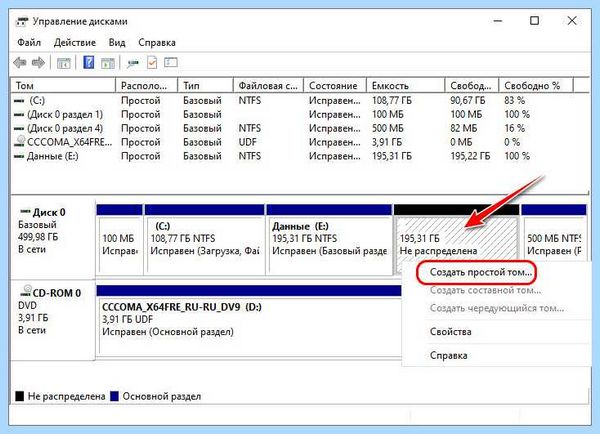This screenshot has height=434, width=600.
Task: Toggle the show/hide console tree icon
Action: click(x=64, y=63)
